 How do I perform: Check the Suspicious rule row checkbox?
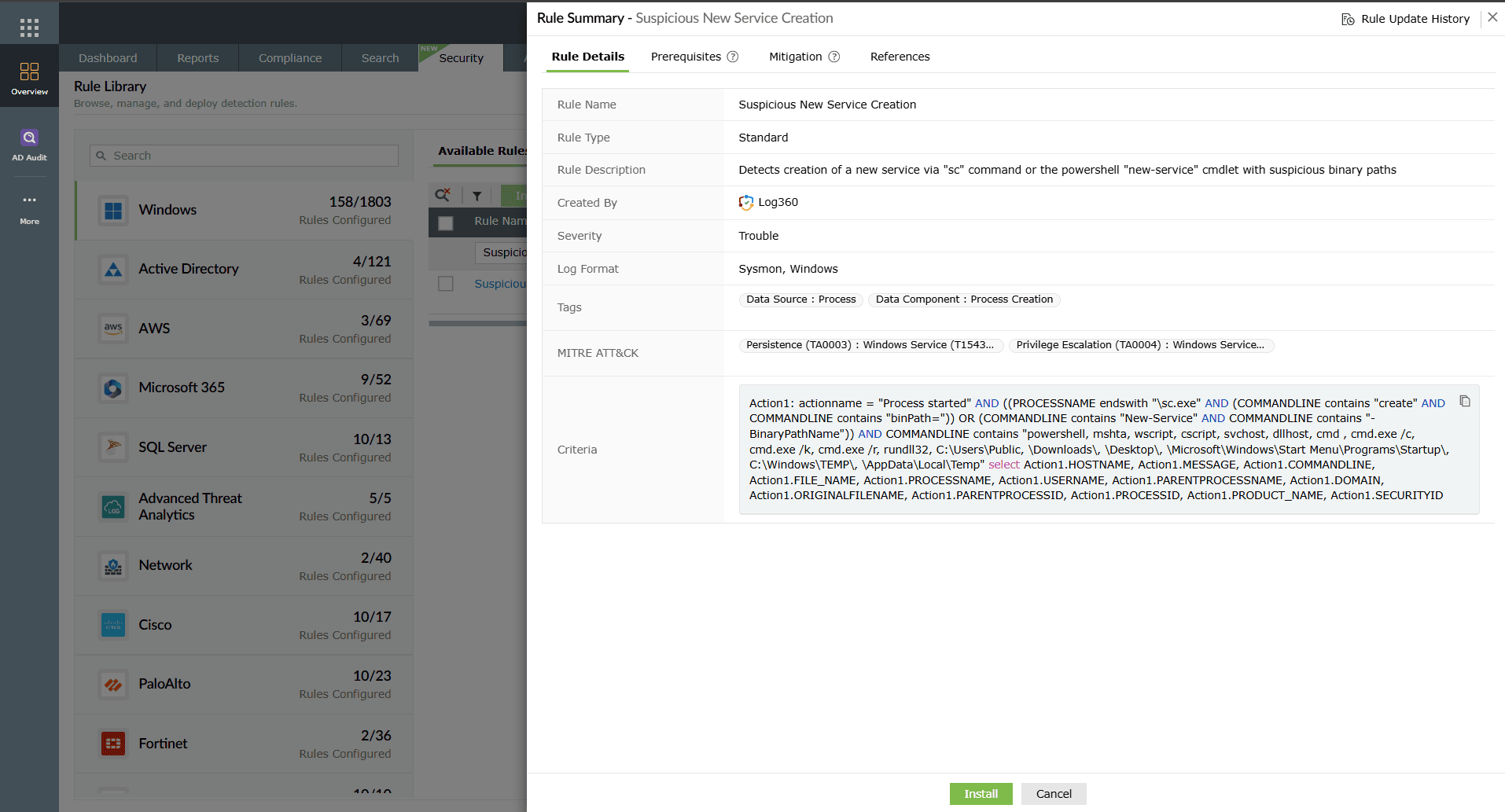tap(446, 284)
